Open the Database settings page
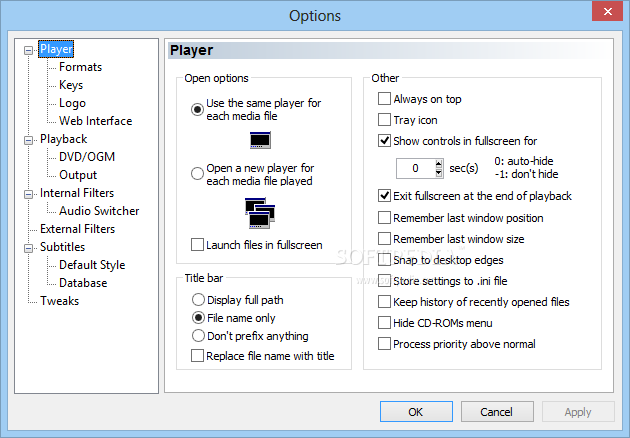The height and width of the screenshot is (438, 630). (83, 283)
